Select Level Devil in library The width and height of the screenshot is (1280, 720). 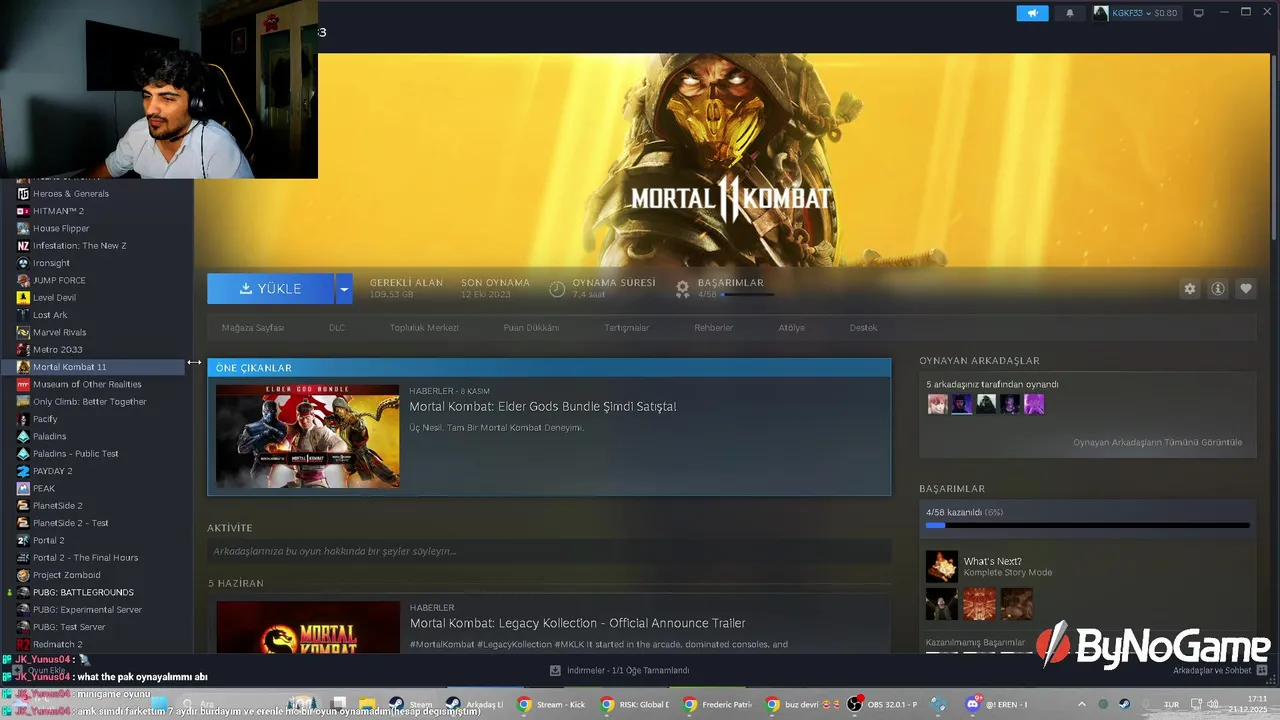54,298
